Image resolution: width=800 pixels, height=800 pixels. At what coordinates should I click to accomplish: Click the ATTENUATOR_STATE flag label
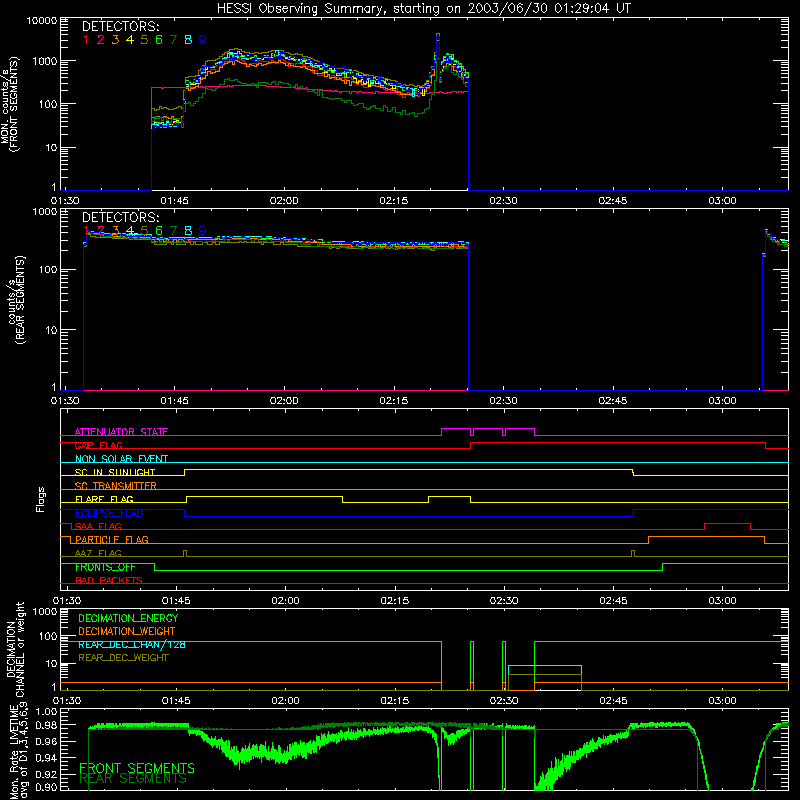pos(121,432)
